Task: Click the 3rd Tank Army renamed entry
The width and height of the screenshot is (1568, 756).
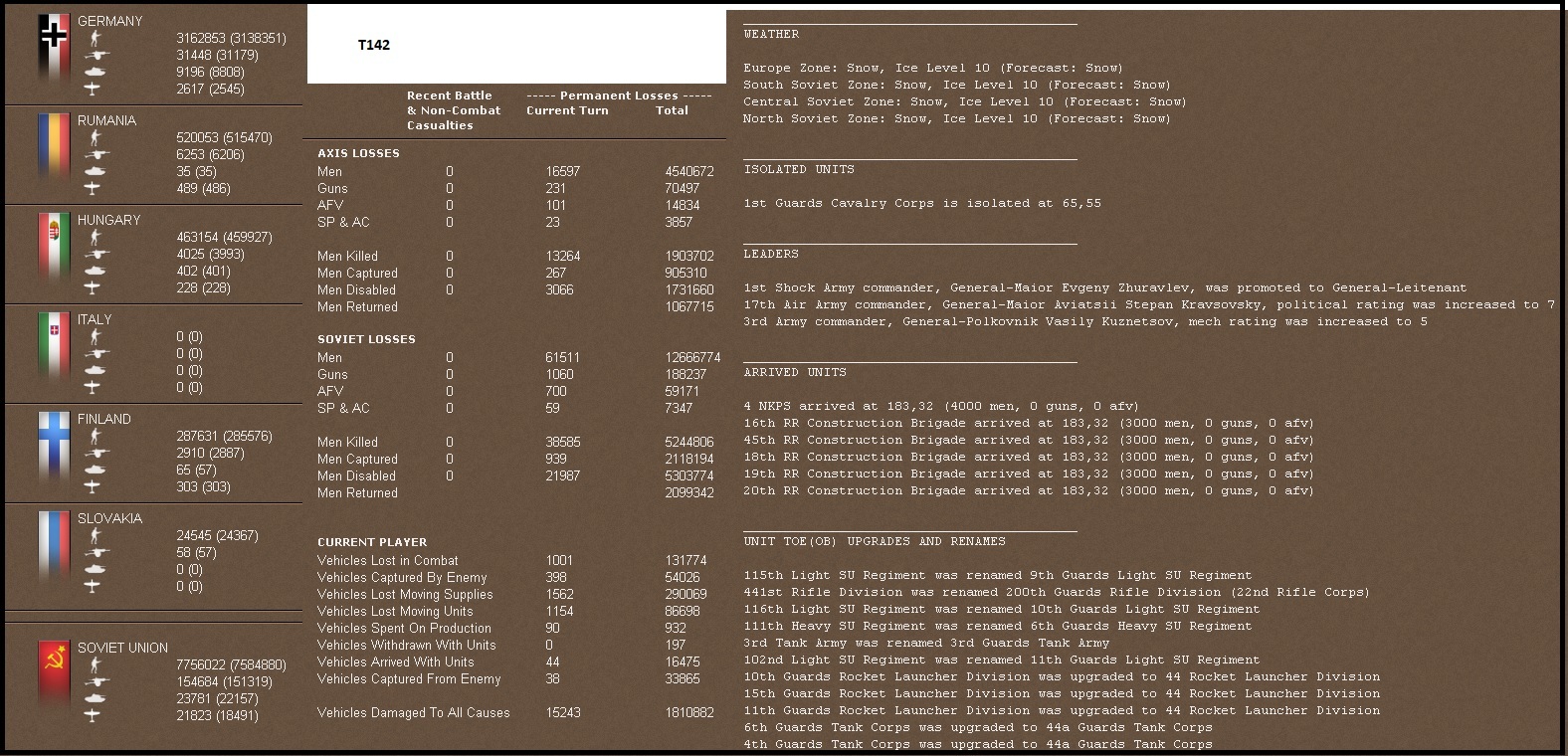Action: 926,643
